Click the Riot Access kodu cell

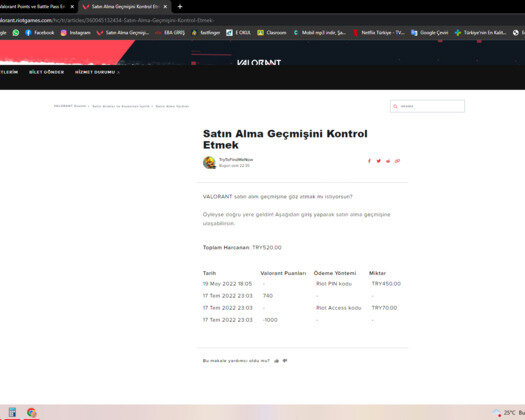click(339, 308)
